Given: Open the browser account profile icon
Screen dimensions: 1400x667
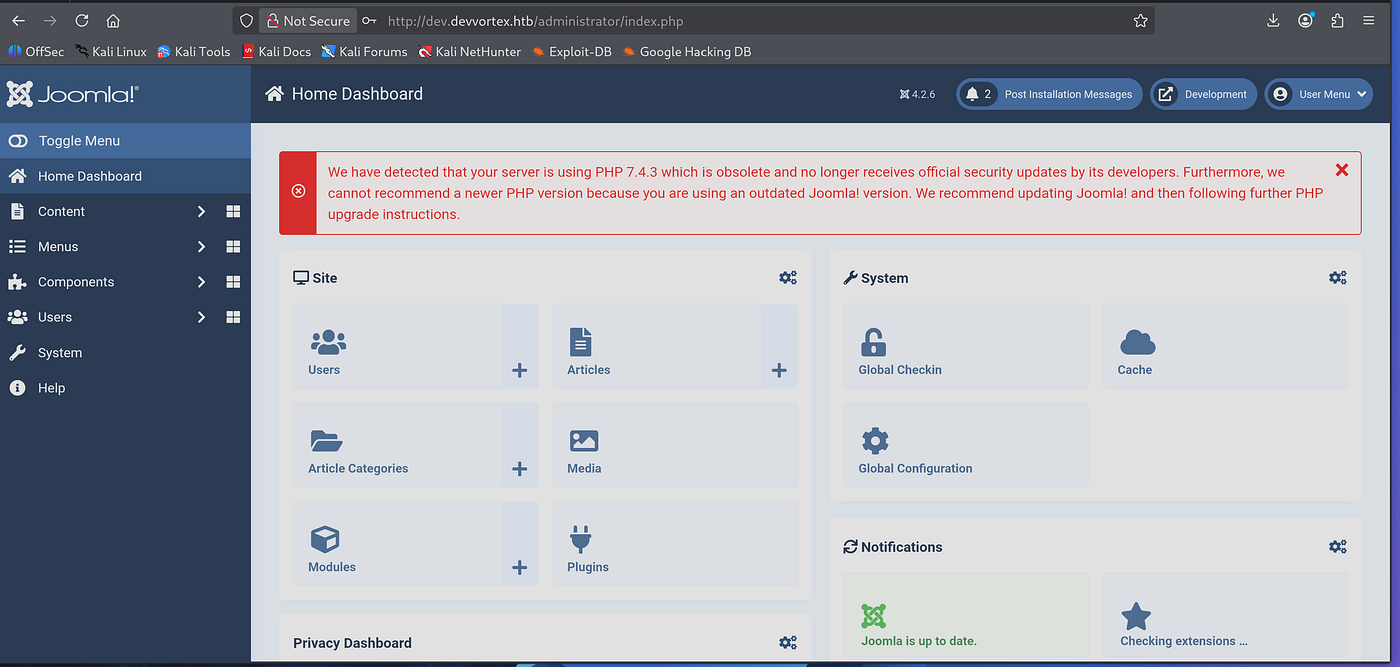Looking at the screenshot, I should pos(1306,20).
